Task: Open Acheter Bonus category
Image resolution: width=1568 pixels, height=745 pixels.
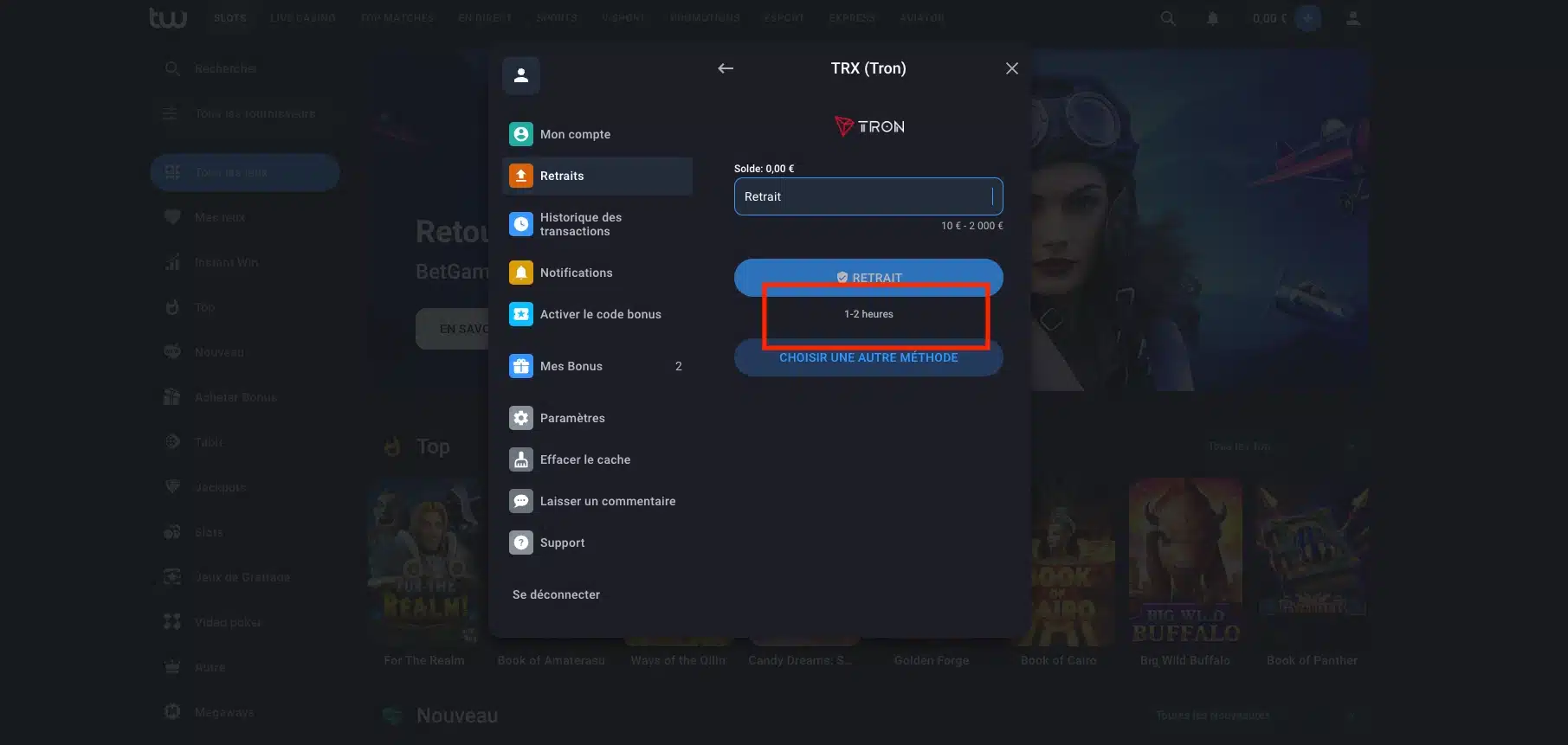Action: point(245,397)
